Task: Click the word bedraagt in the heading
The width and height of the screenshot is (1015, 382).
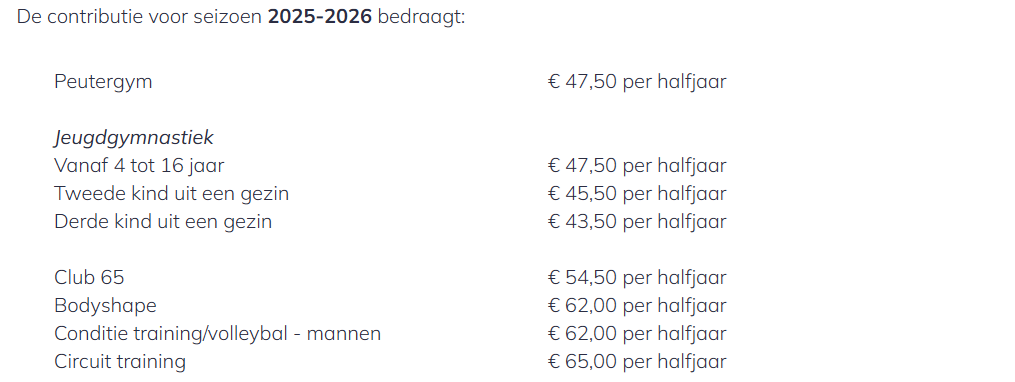Action: coord(419,17)
